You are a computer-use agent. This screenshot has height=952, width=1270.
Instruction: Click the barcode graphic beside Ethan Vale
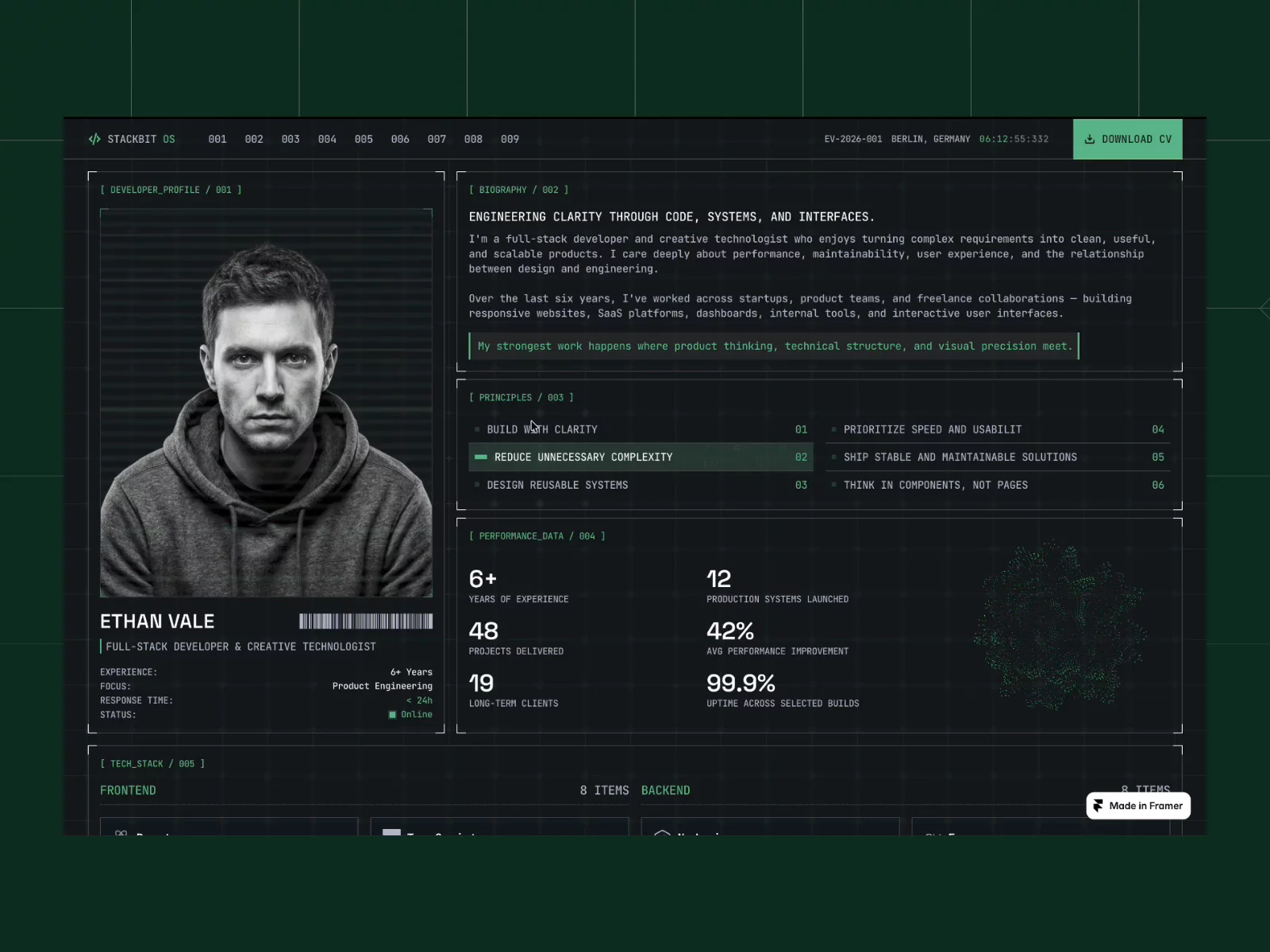click(x=366, y=621)
